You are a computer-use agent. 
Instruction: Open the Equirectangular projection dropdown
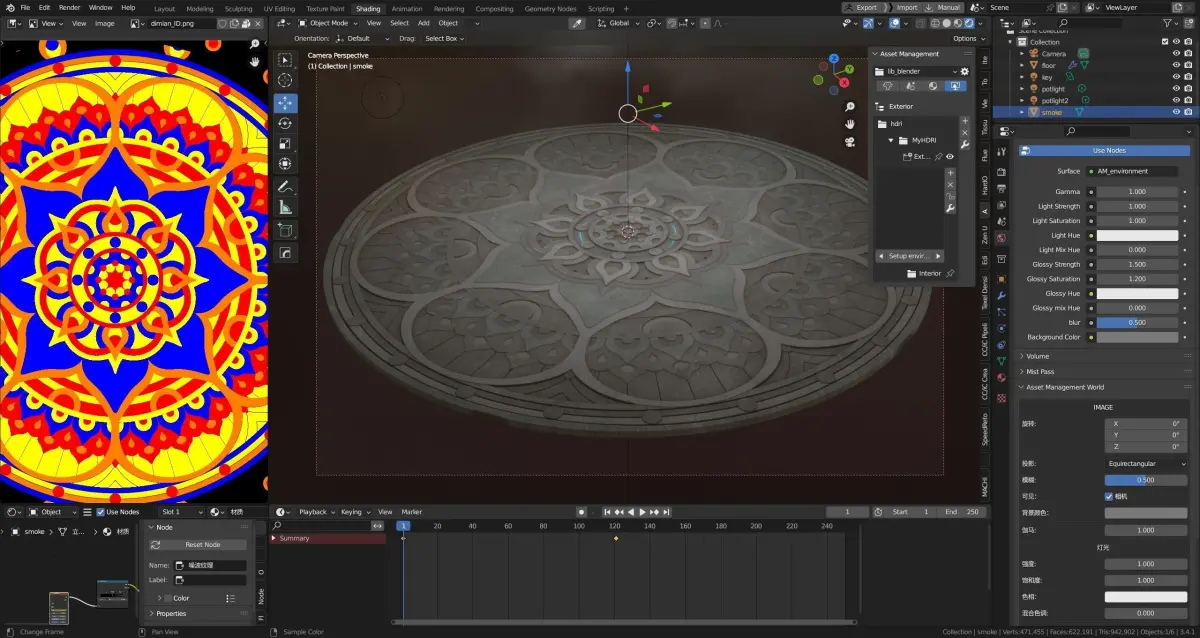tap(1145, 464)
